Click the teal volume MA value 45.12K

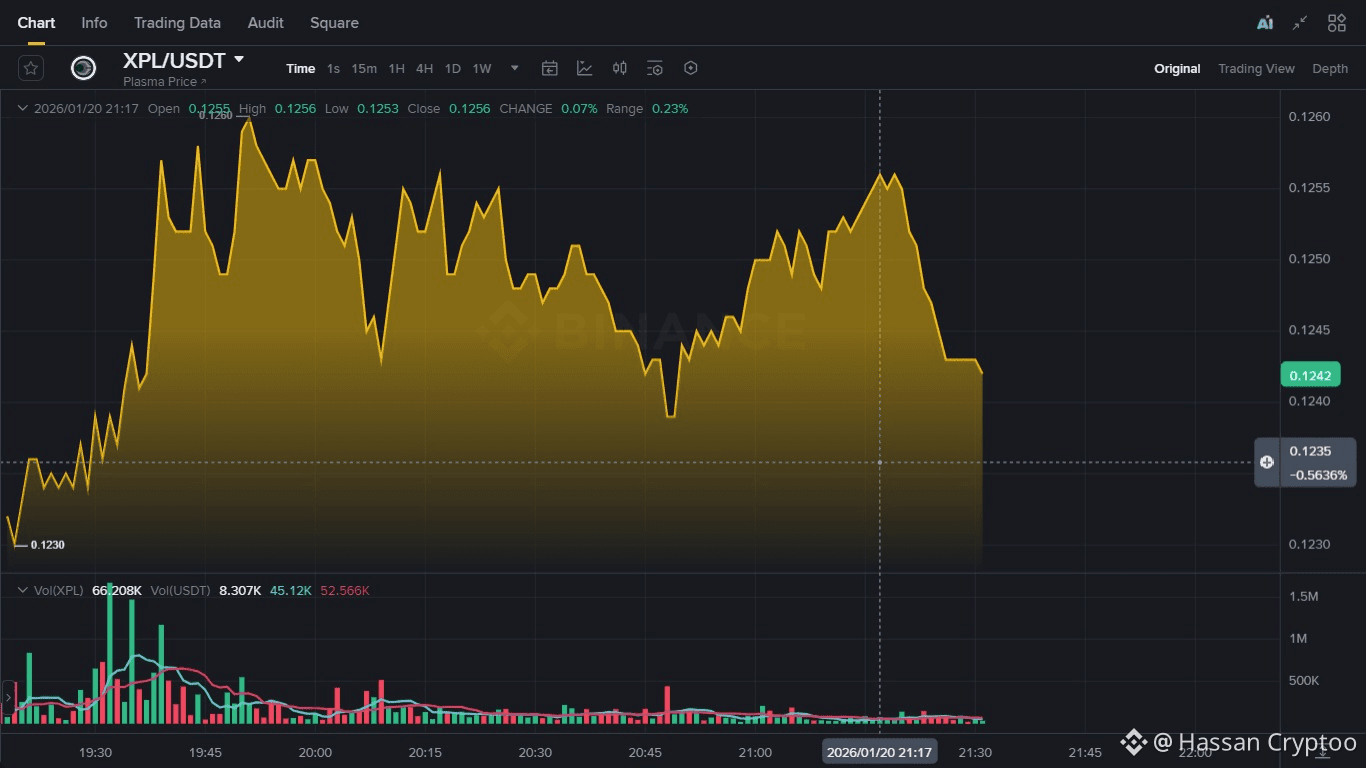tap(291, 590)
